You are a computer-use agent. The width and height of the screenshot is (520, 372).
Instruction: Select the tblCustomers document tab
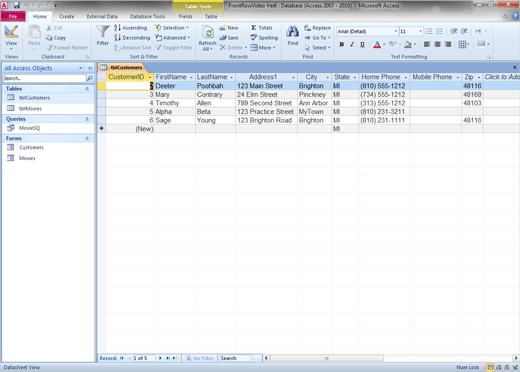click(122, 67)
